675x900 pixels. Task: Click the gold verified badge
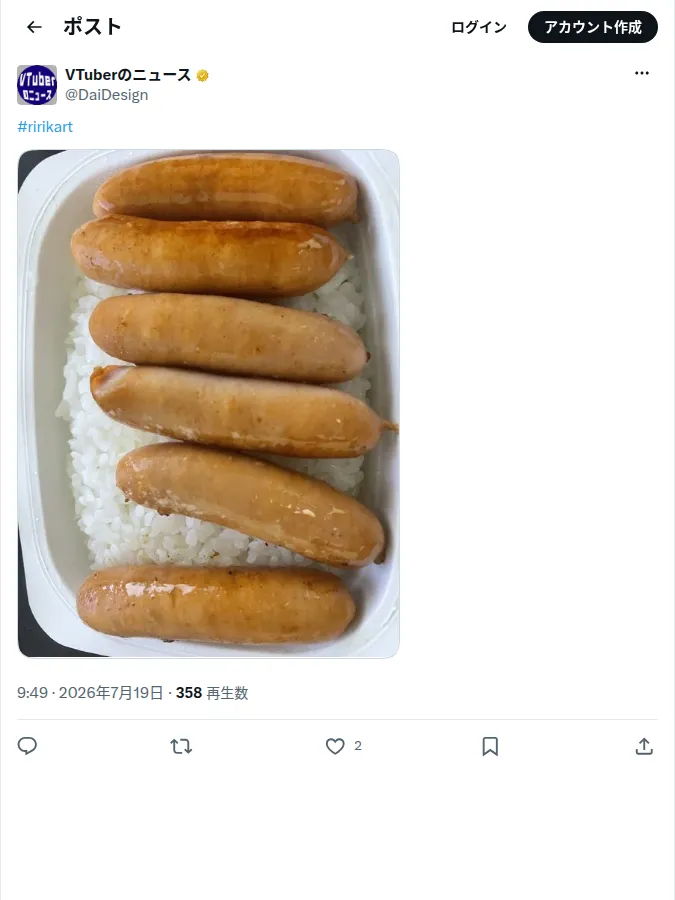click(x=202, y=75)
